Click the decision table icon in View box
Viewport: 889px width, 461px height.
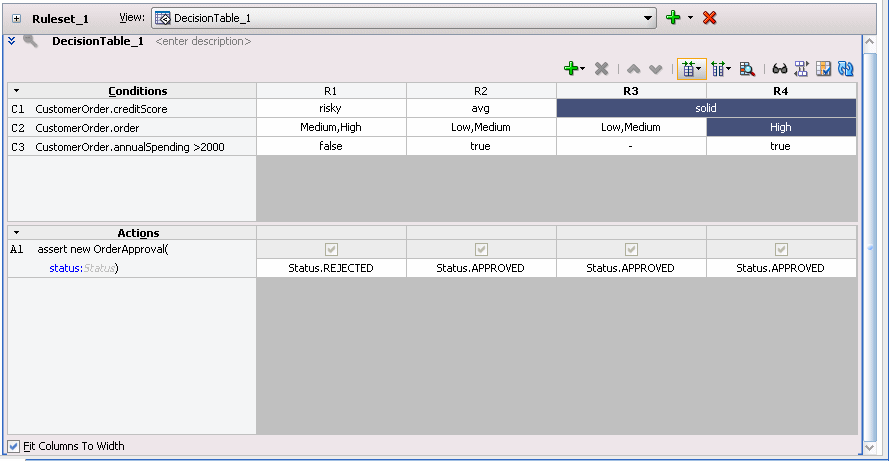click(x=163, y=18)
